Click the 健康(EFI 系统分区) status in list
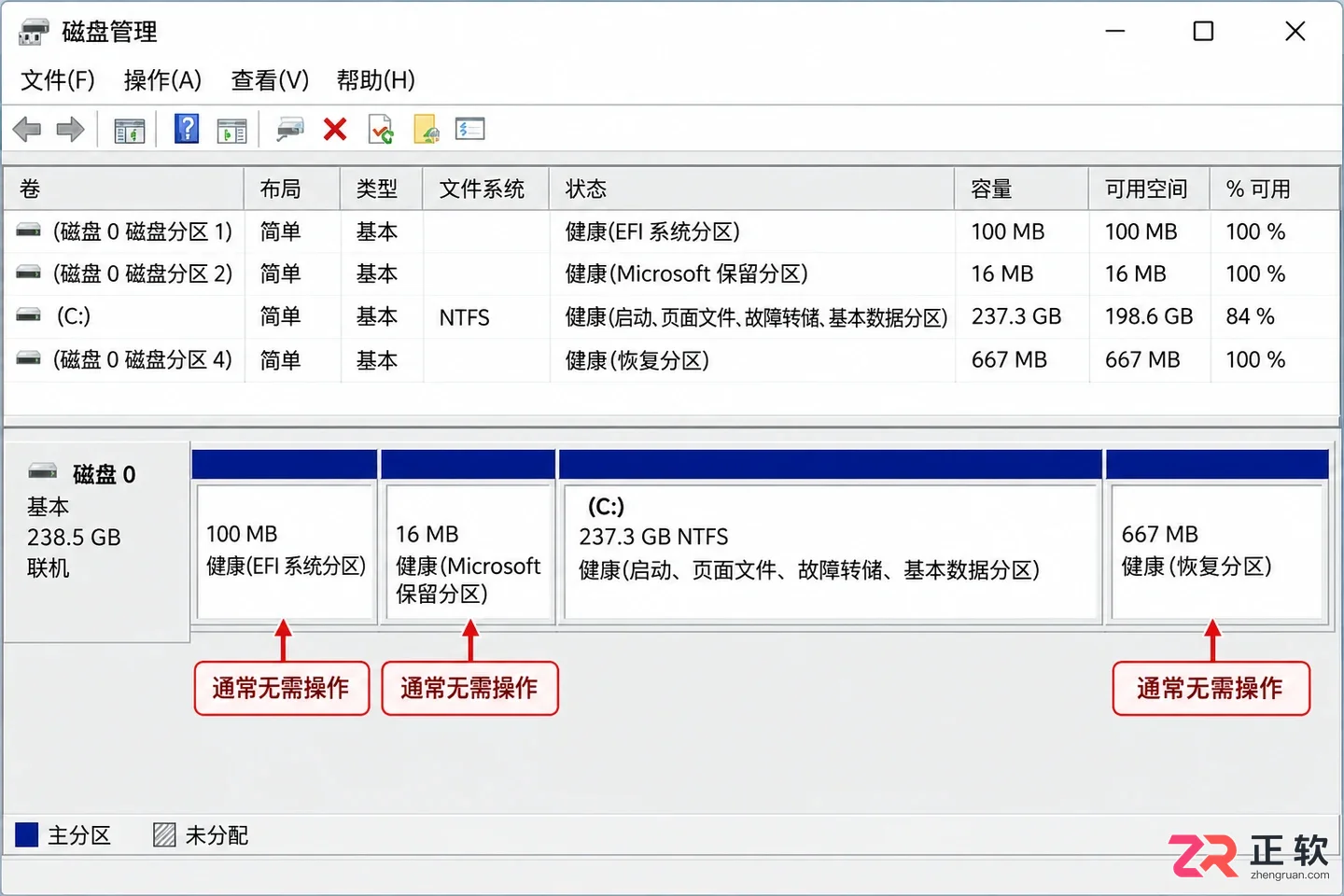Viewport: 1344px width, 896px height. pos(652,231)
